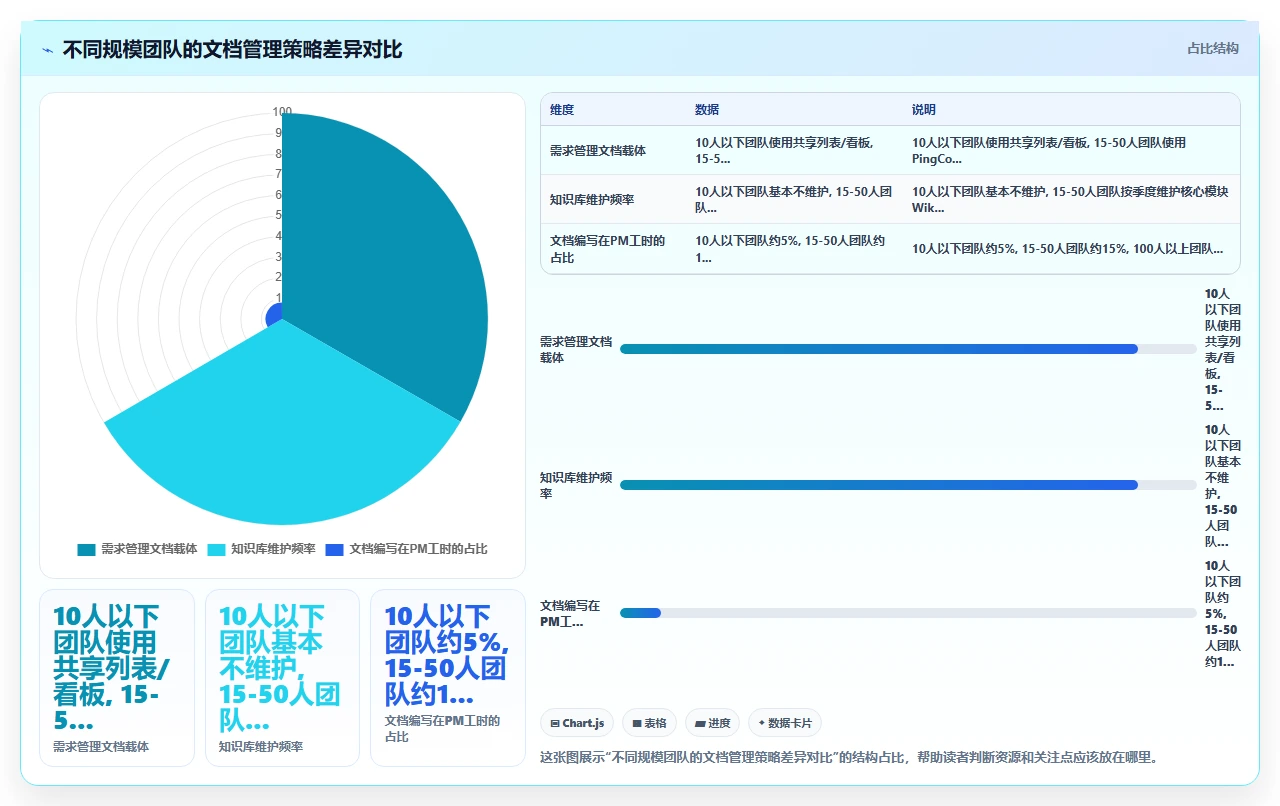Screen dimensions: 1280x806
Task: Click 说明 cell mentioning 按季度维护核心模块
Action: click(x=1070, y=200)
